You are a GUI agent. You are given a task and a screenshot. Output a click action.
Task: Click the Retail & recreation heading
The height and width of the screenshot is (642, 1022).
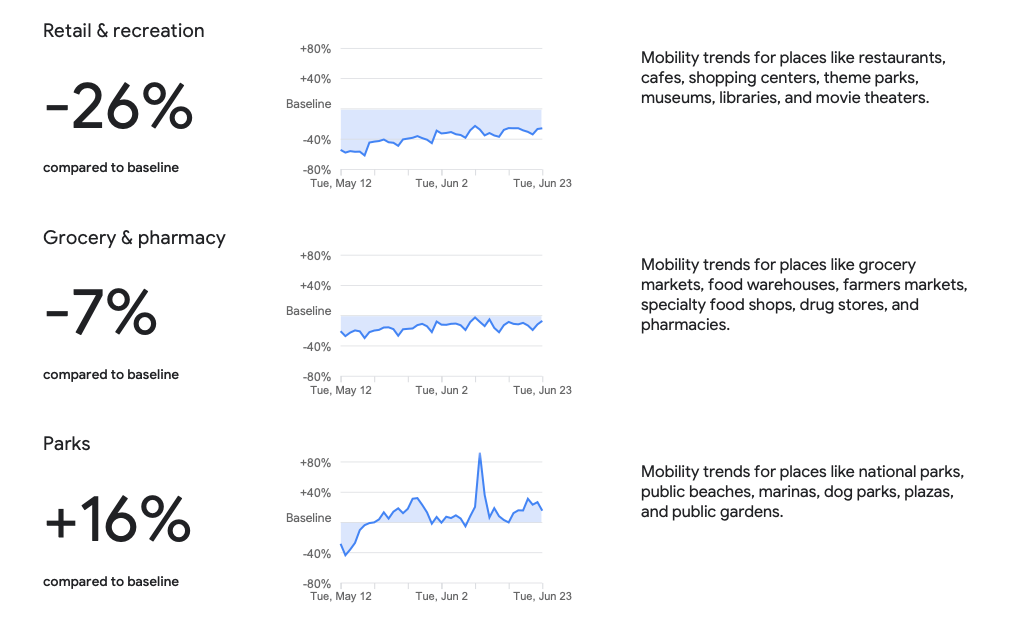click(x=123, y=31)
